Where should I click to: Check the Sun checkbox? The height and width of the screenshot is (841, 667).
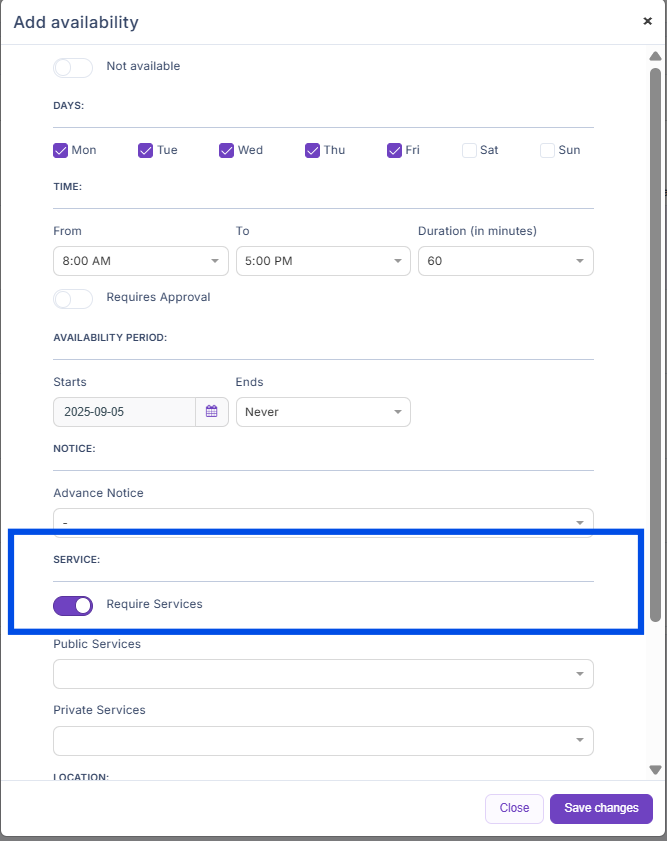click(547, 150)
